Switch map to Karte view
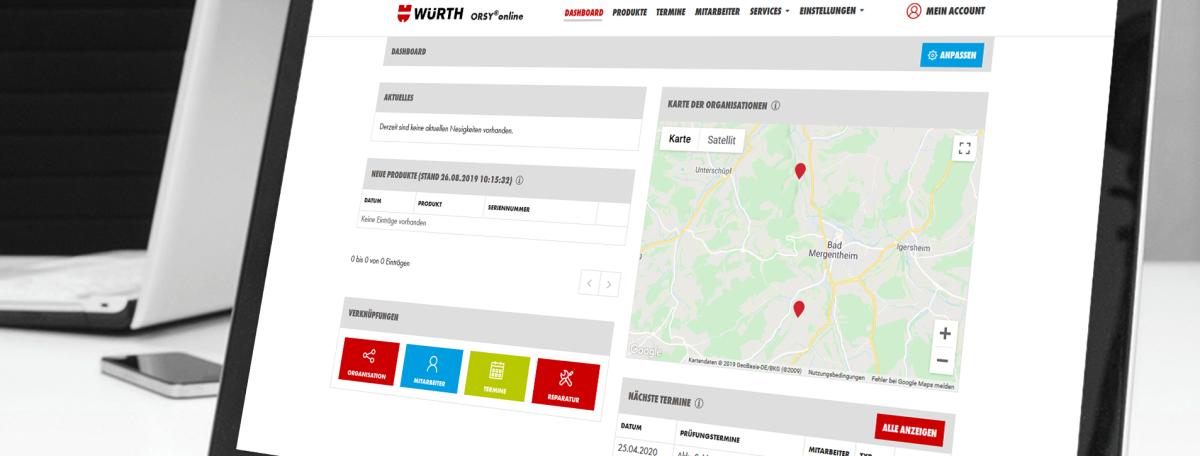Image resolution: width=1200 pixels, height=456 pixels. (x=680, y=139)
